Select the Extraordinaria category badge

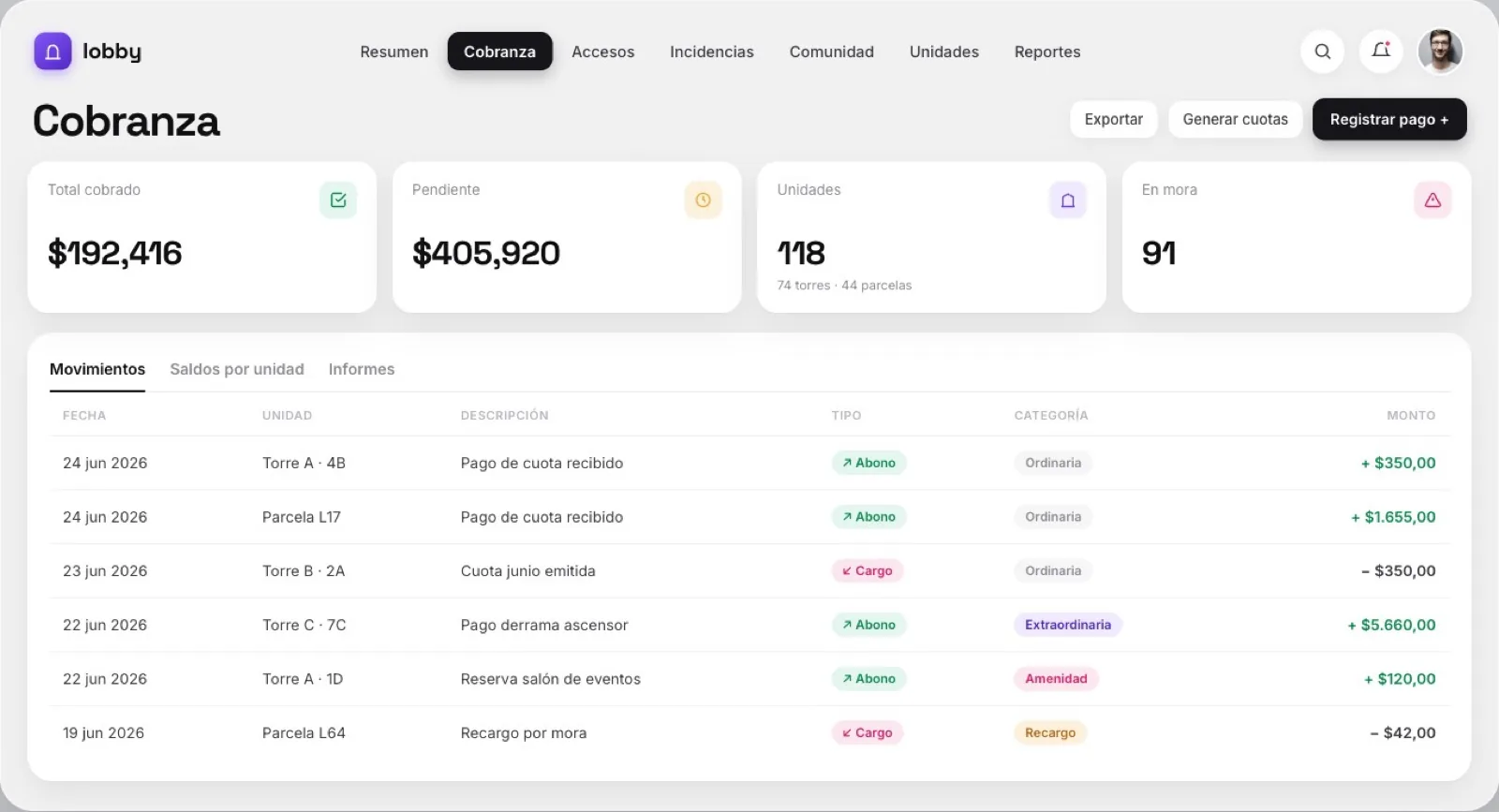[x=1068, y=625]
